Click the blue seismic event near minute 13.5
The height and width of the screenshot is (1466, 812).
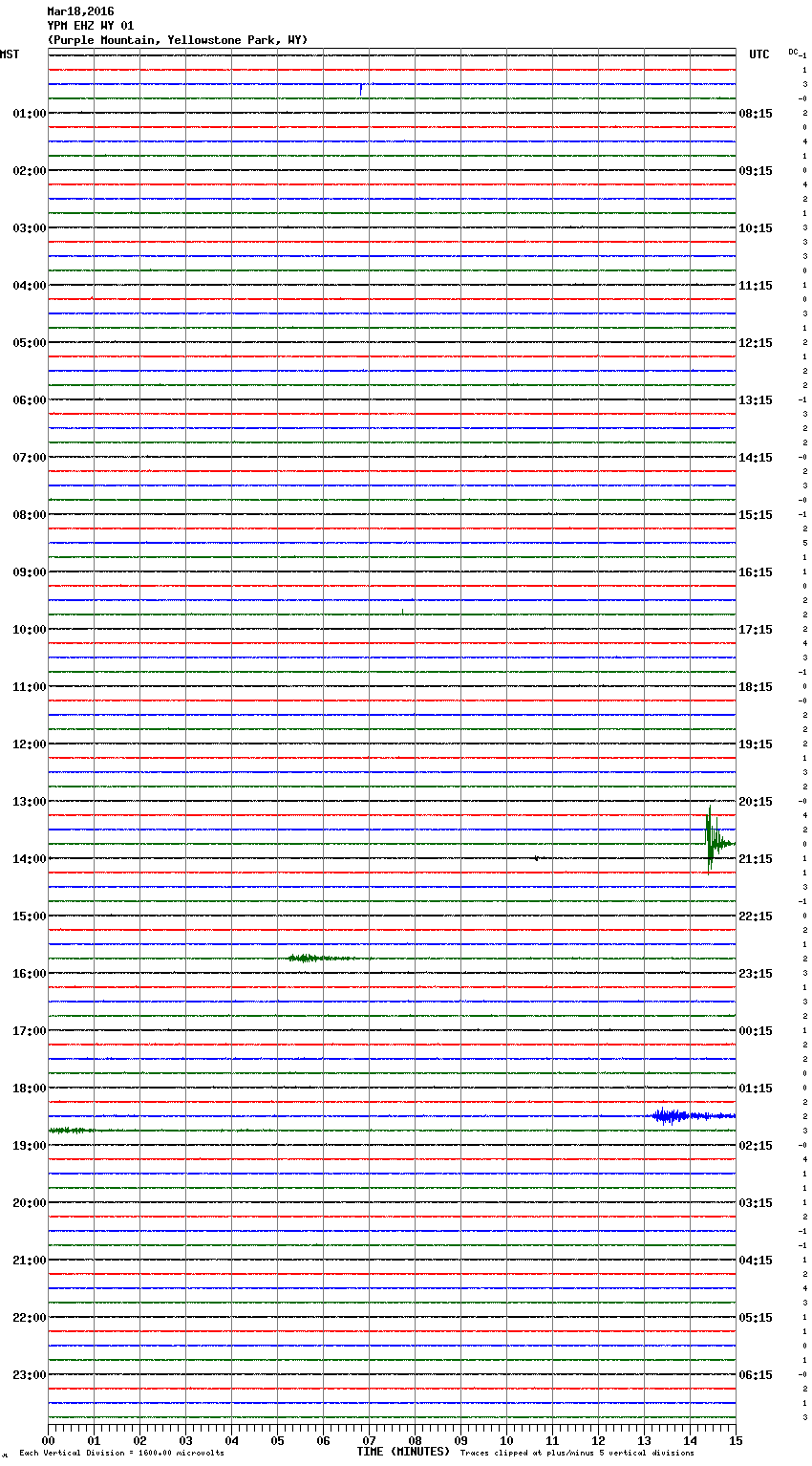pyautogui.click(x=670, y=1115)
